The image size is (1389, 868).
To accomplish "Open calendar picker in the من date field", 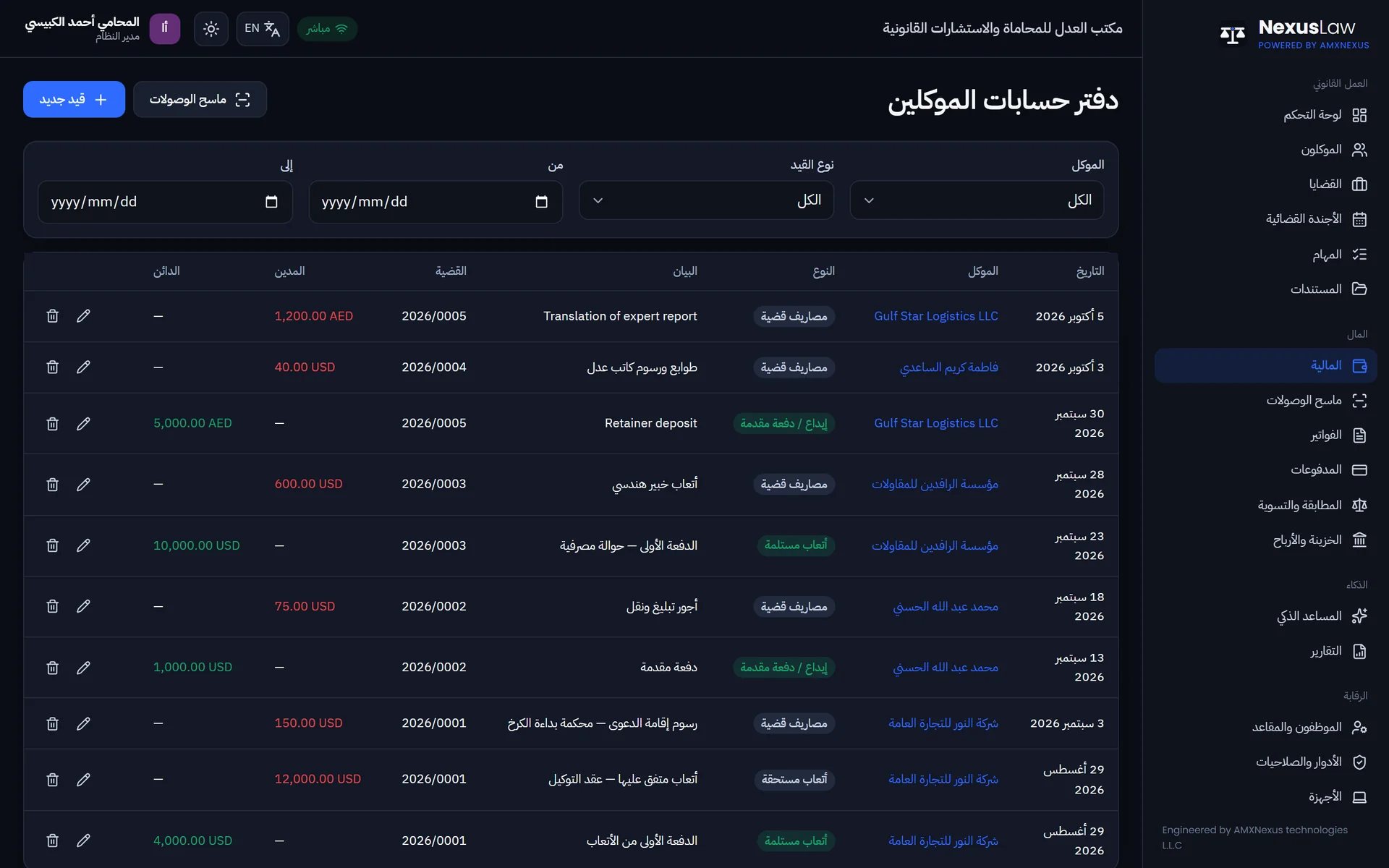I will point(541,202).
